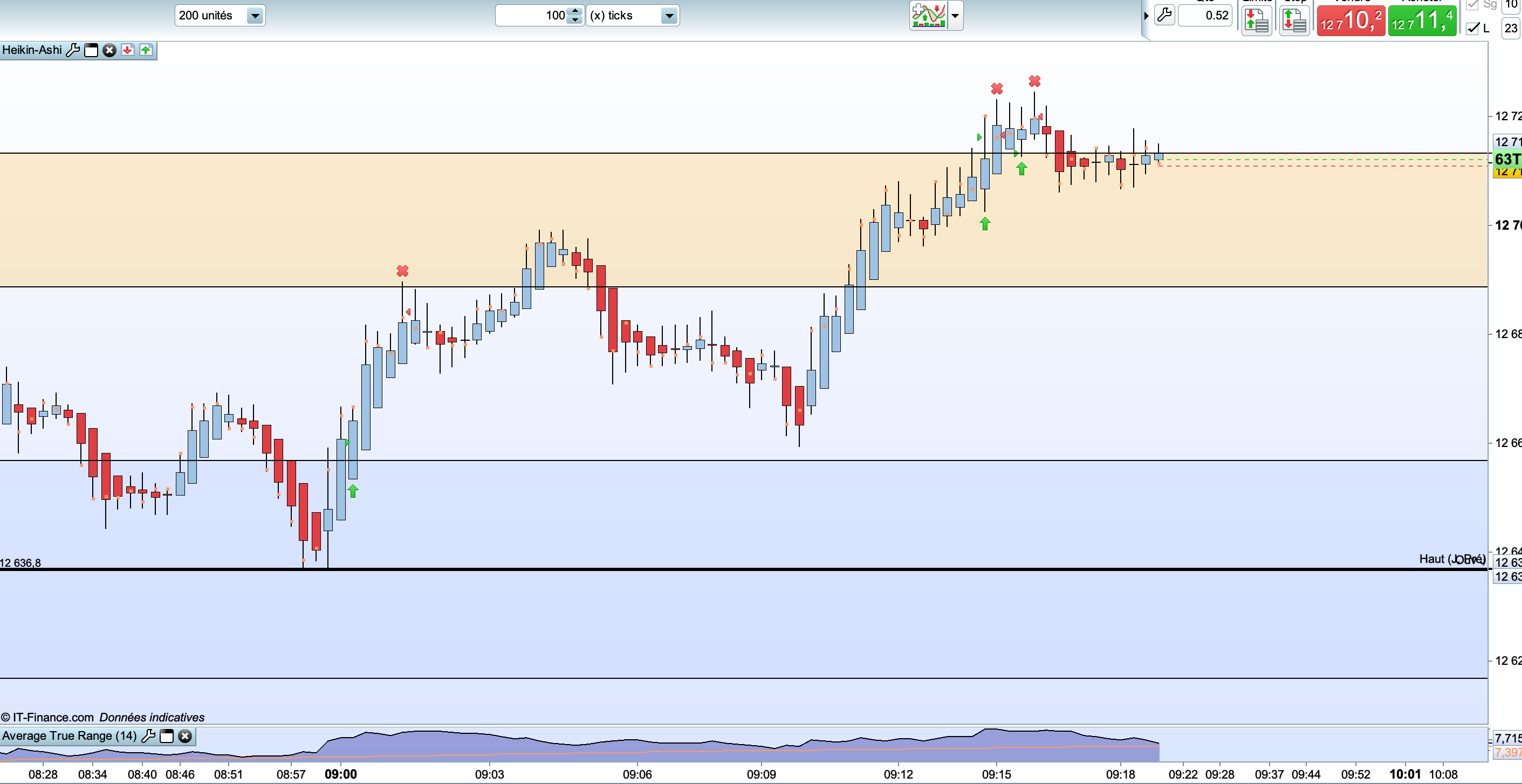This screenshot has height=784, width=1522.
Task: Click Heikin-Ashi green up-arrow page icon
Action: pyautogui.click(x=146, y=50)
